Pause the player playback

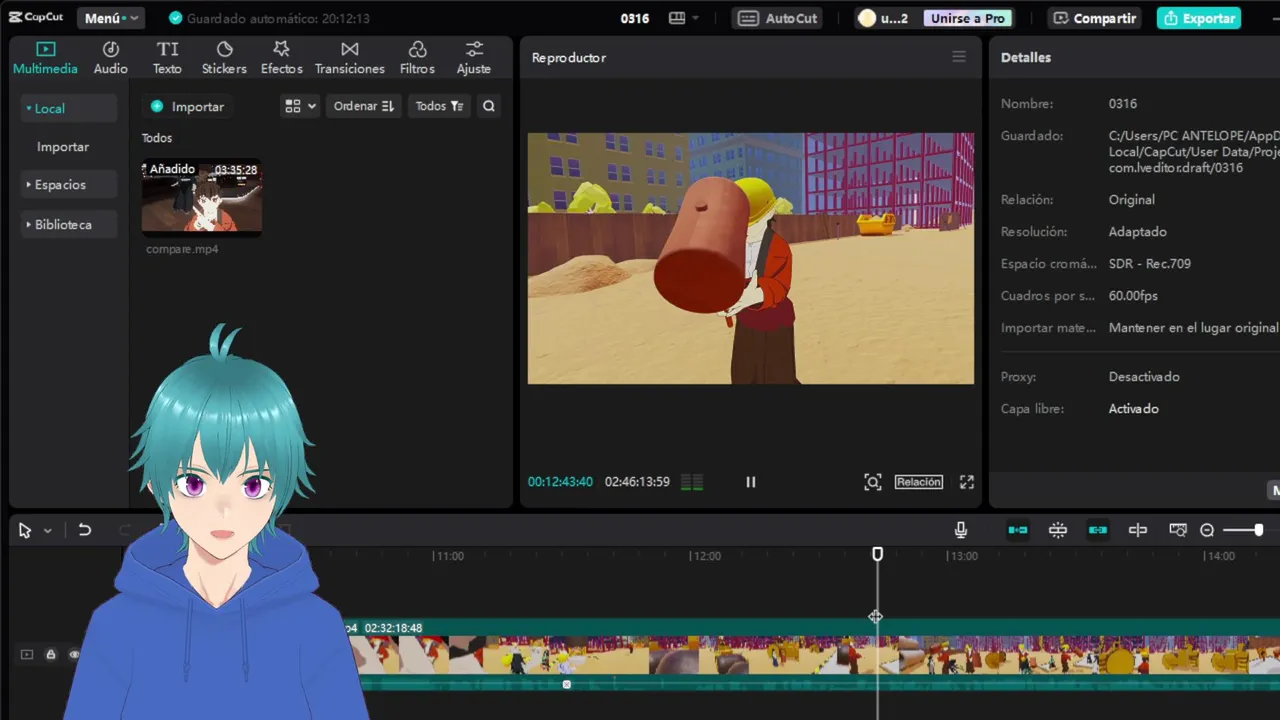(x=751, y=482)
